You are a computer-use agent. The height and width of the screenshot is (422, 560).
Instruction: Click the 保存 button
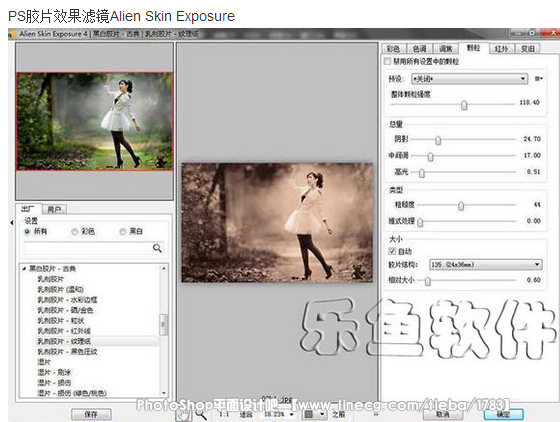click(x=91, y=415)
